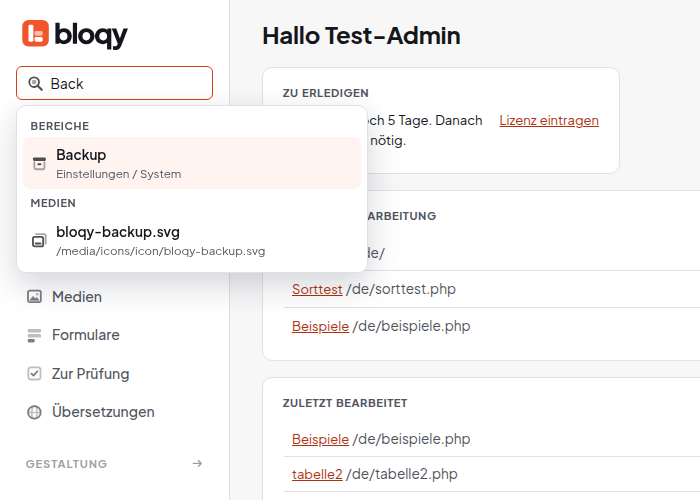Click the Medien sidebar icon
Image resolution: width=700 pixels, height=500 pixels.
(x=34, y=296)
